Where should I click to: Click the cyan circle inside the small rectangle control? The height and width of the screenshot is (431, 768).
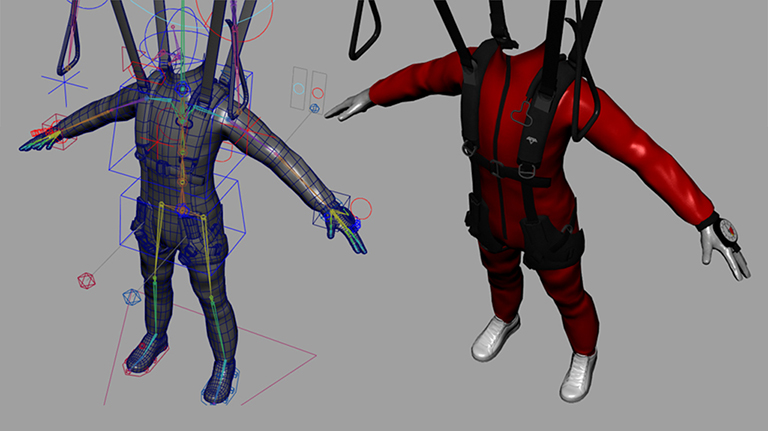tap(299, 87)
